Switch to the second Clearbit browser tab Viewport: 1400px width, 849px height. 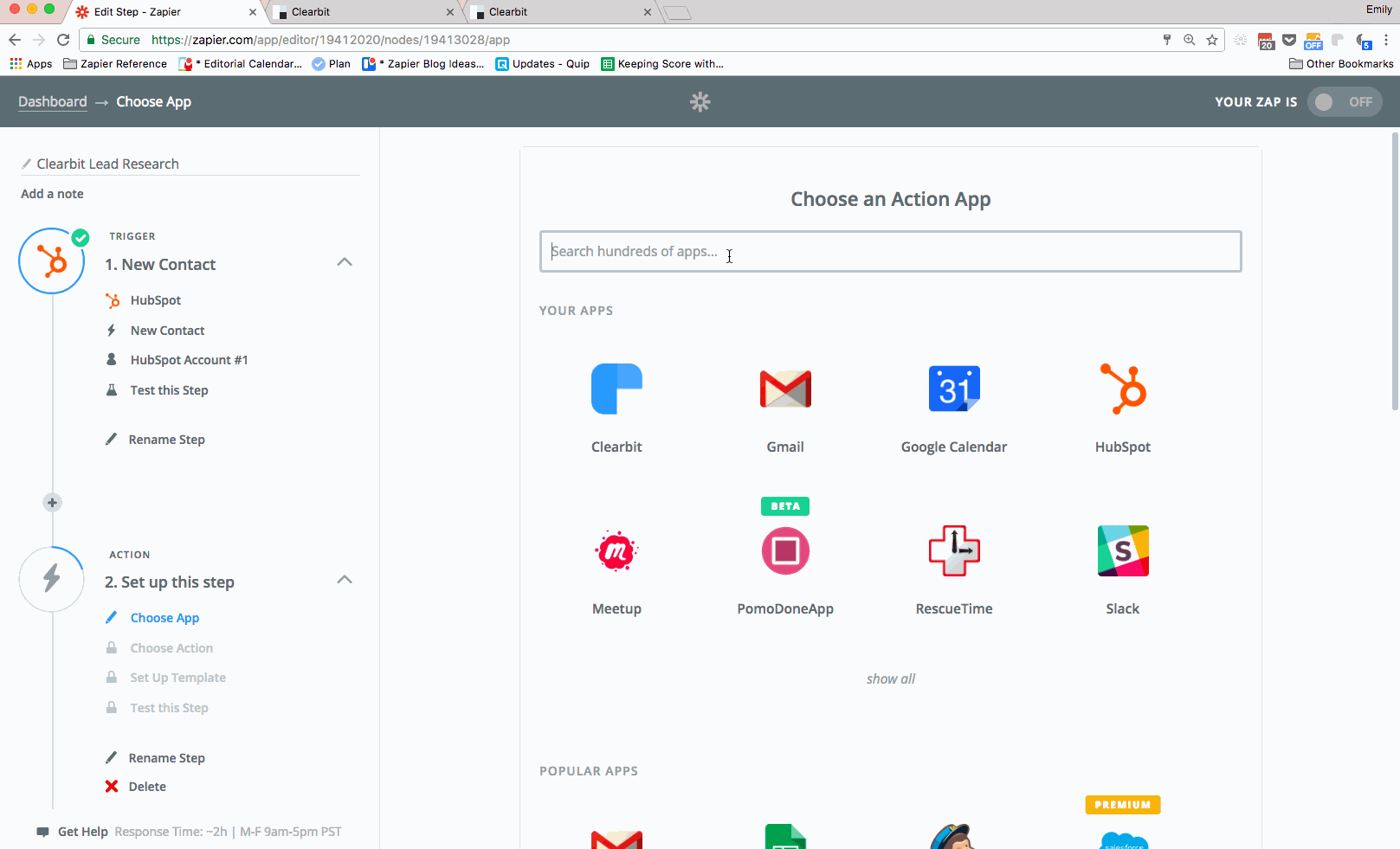[x=561, y=12]
